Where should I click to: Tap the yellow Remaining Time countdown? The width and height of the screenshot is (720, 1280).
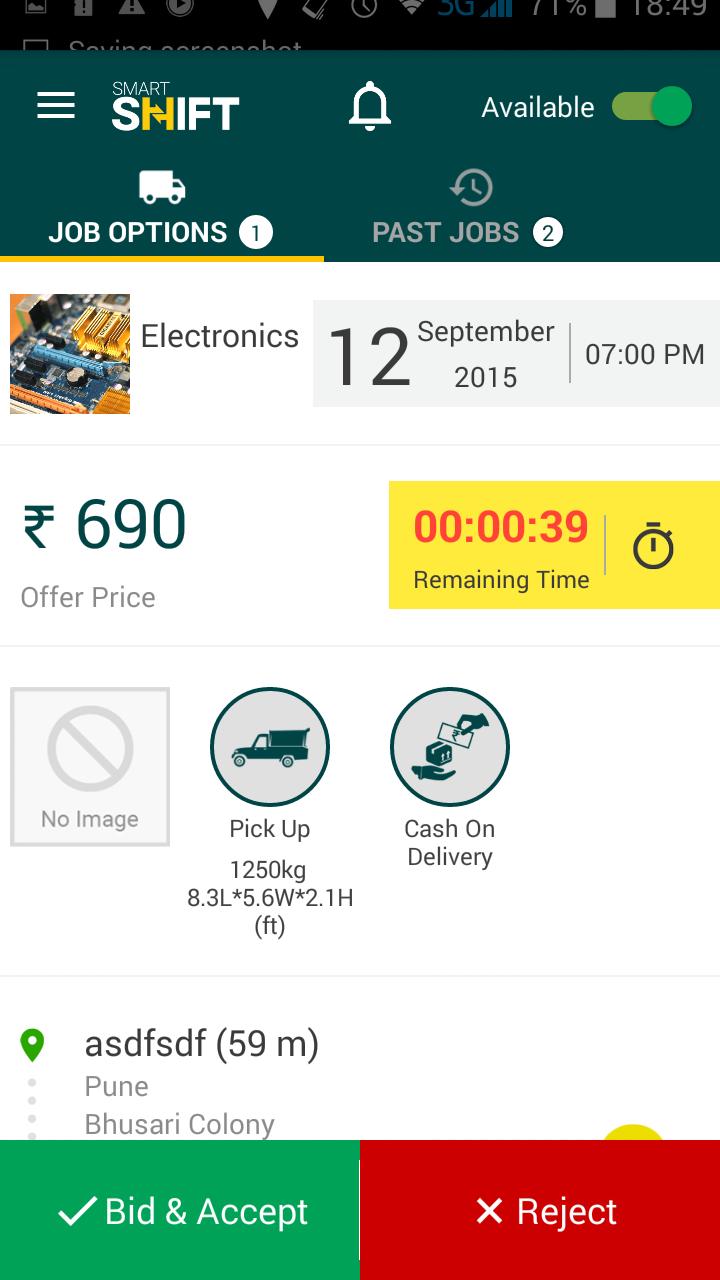[x=501, y=546]
